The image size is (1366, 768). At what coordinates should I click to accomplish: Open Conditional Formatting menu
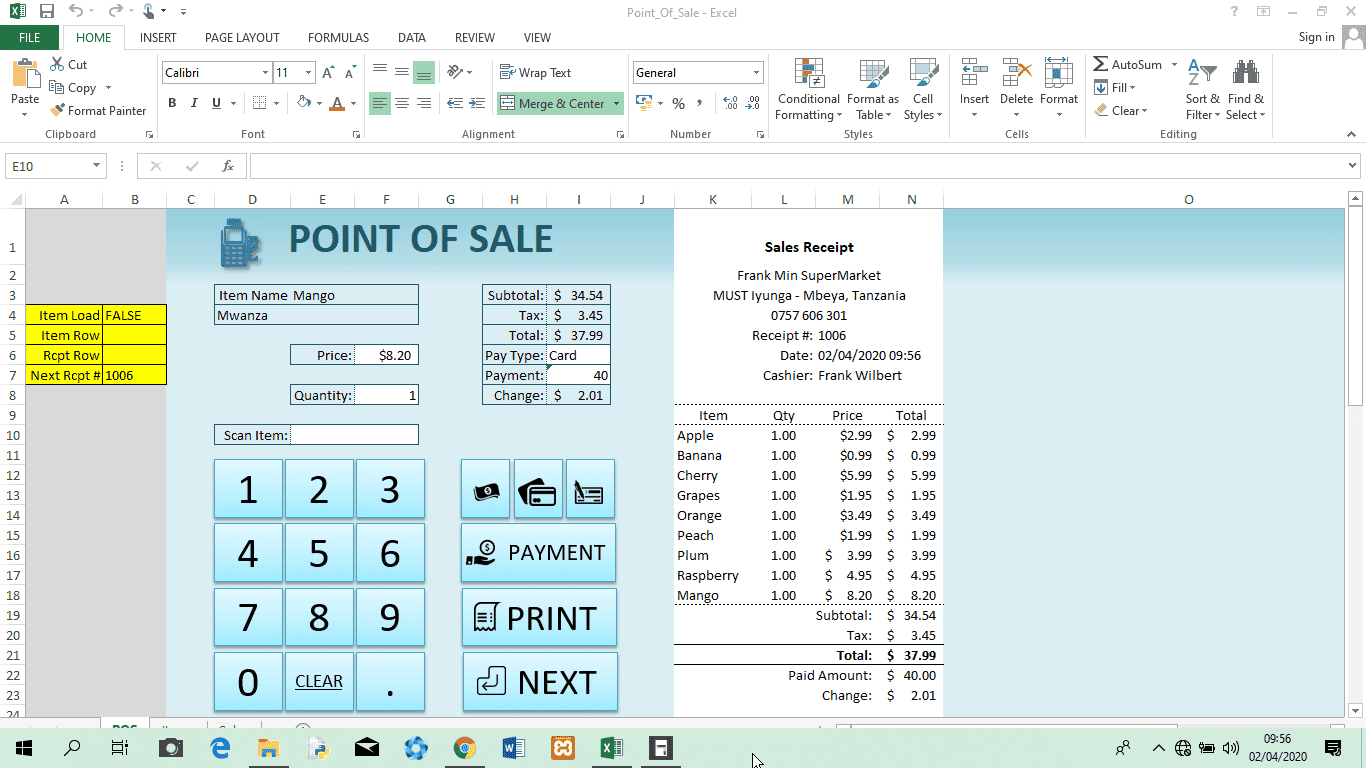[x=809, y=90]
